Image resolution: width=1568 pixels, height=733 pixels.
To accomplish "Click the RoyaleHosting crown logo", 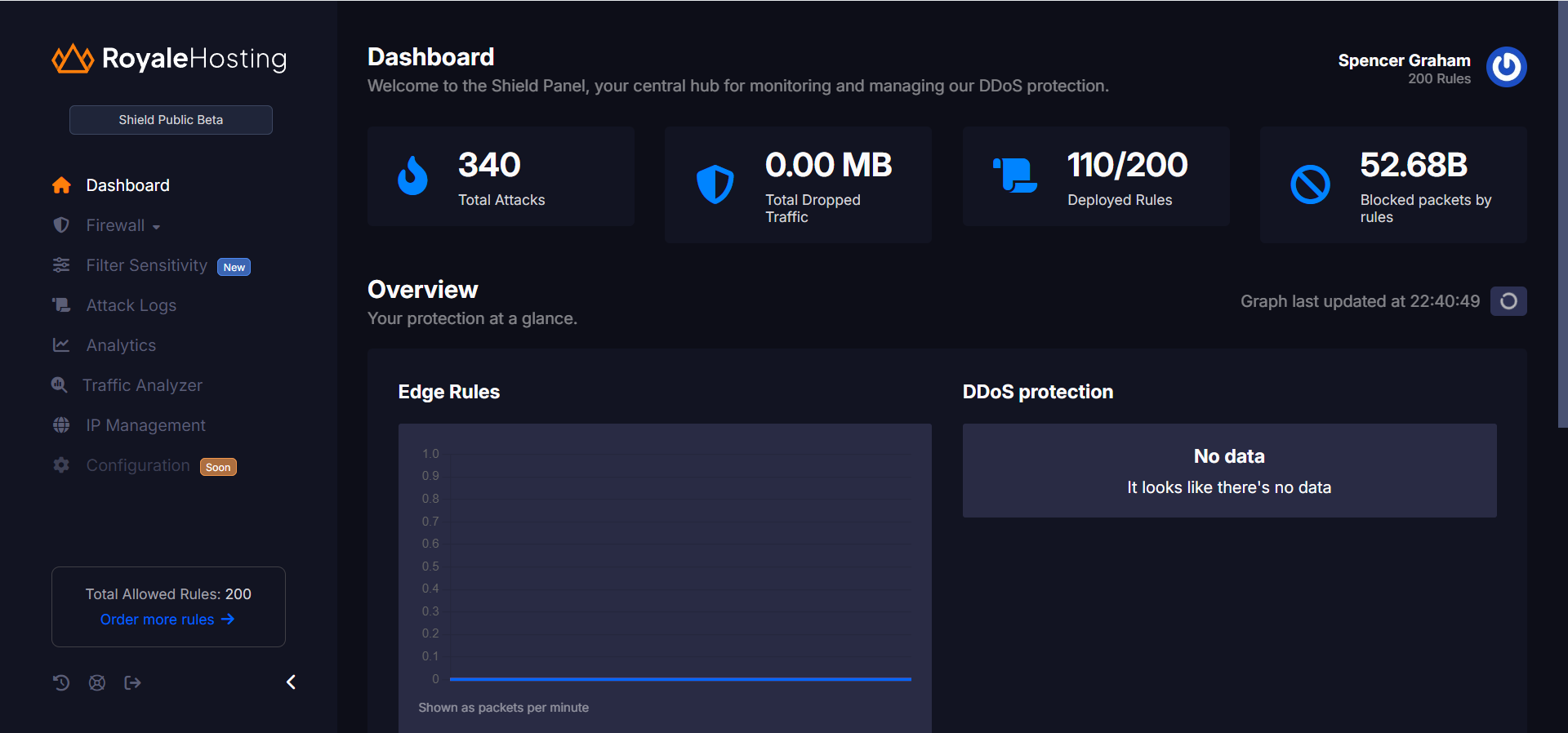I will pyautogui.click(x=73, y=59).
